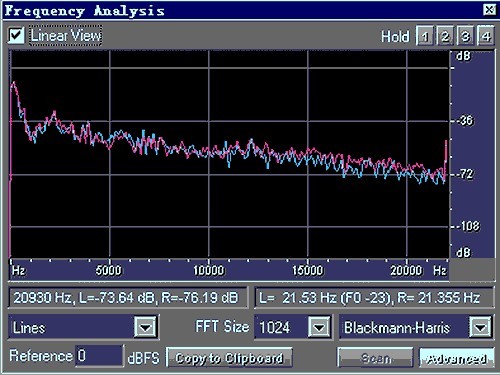This screenshot has height=375, width=500.
Task: Open the Blackmann-Harris window type dropdown arrow
Action: click(480, 327)
